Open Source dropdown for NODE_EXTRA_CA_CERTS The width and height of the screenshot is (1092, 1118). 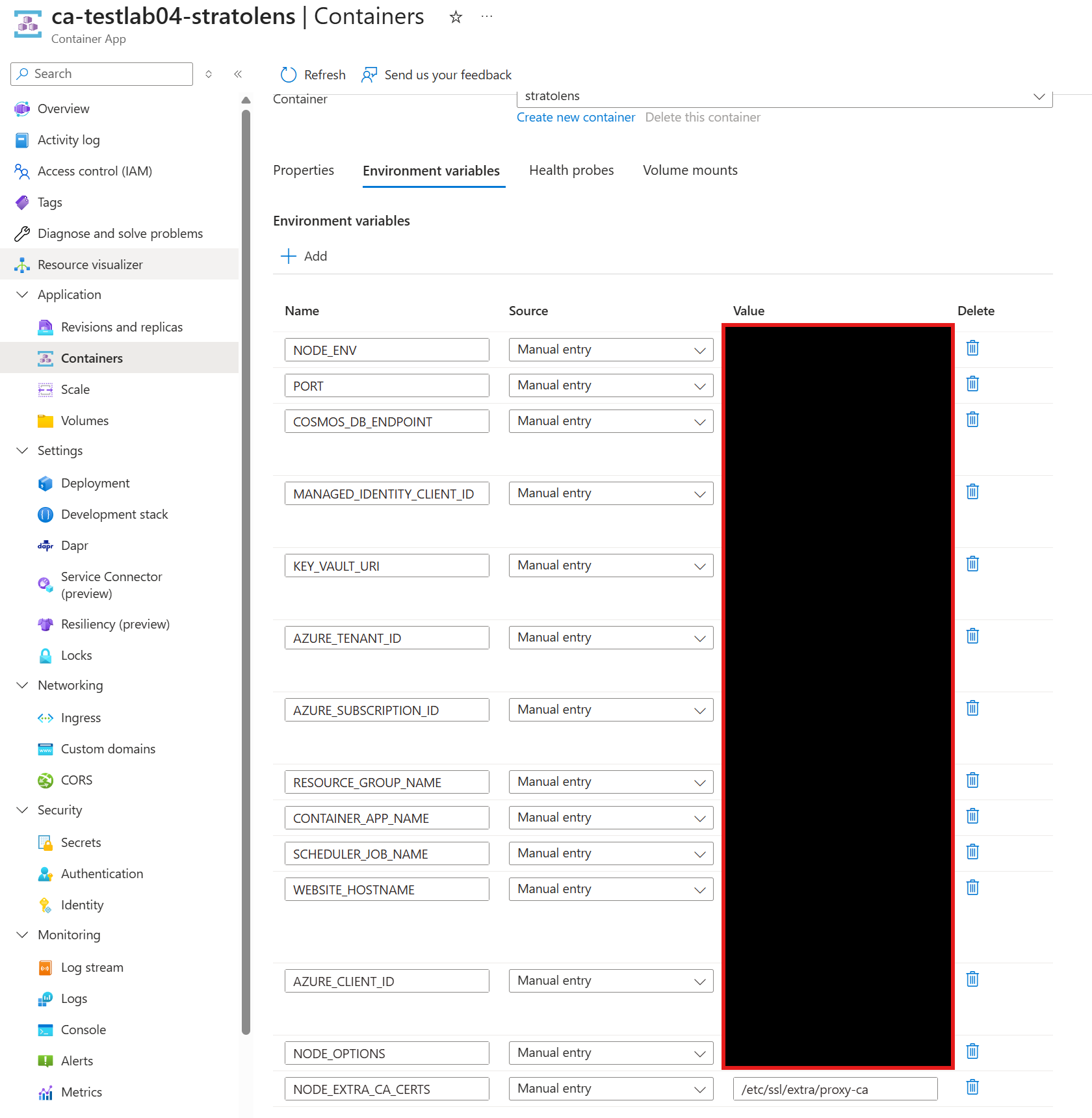(611, 1089)
